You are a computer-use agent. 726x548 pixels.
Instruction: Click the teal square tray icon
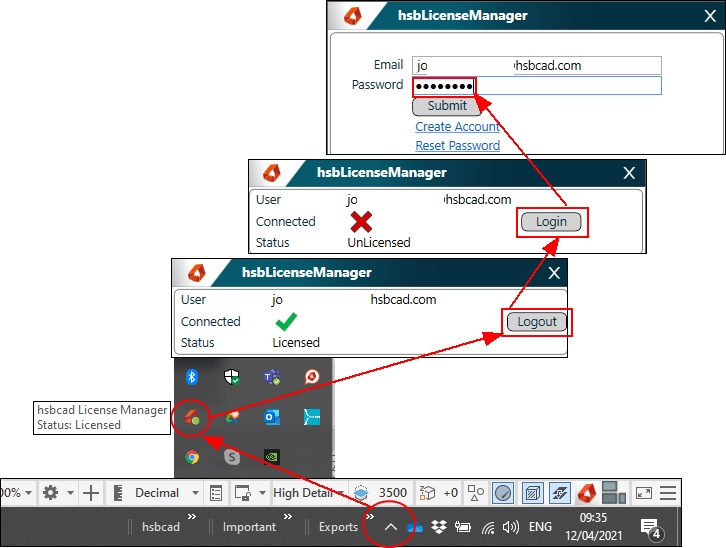(x=312, y=417)
